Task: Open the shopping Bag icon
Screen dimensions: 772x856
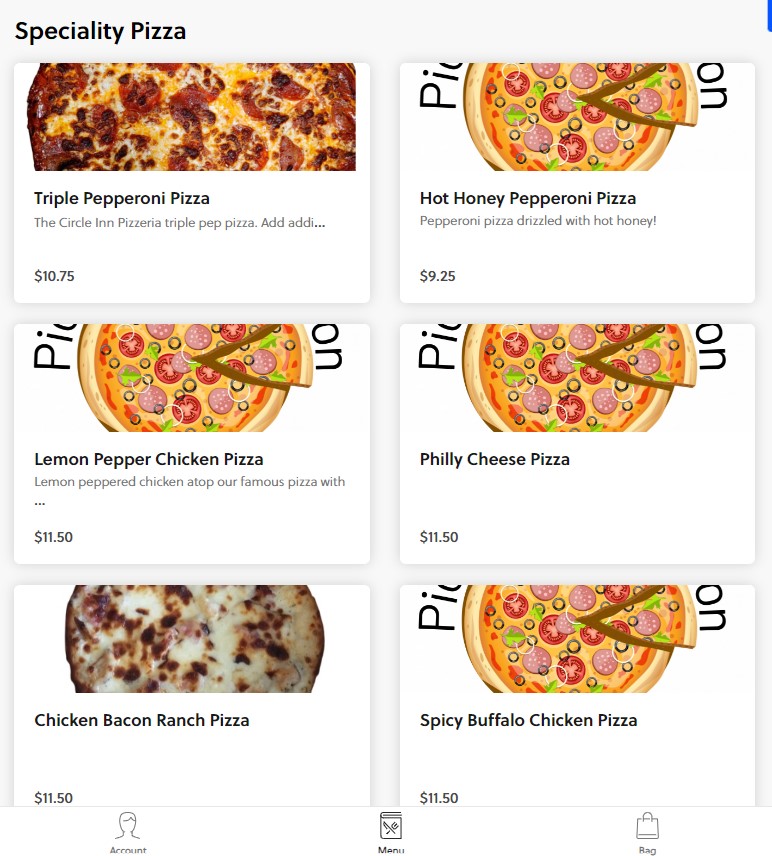Action: click(x=647, y=826)
